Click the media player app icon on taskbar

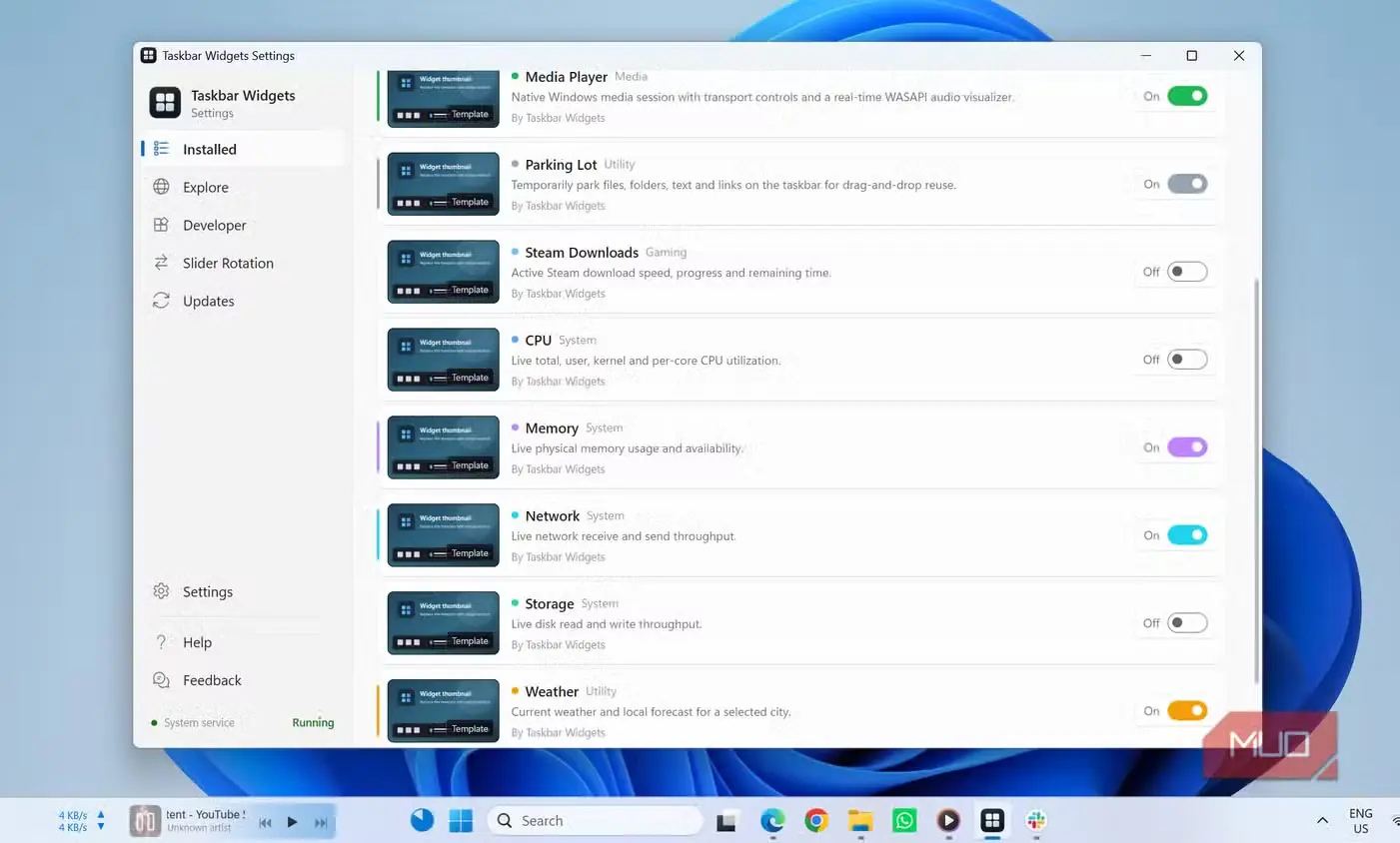pos(948,821)
